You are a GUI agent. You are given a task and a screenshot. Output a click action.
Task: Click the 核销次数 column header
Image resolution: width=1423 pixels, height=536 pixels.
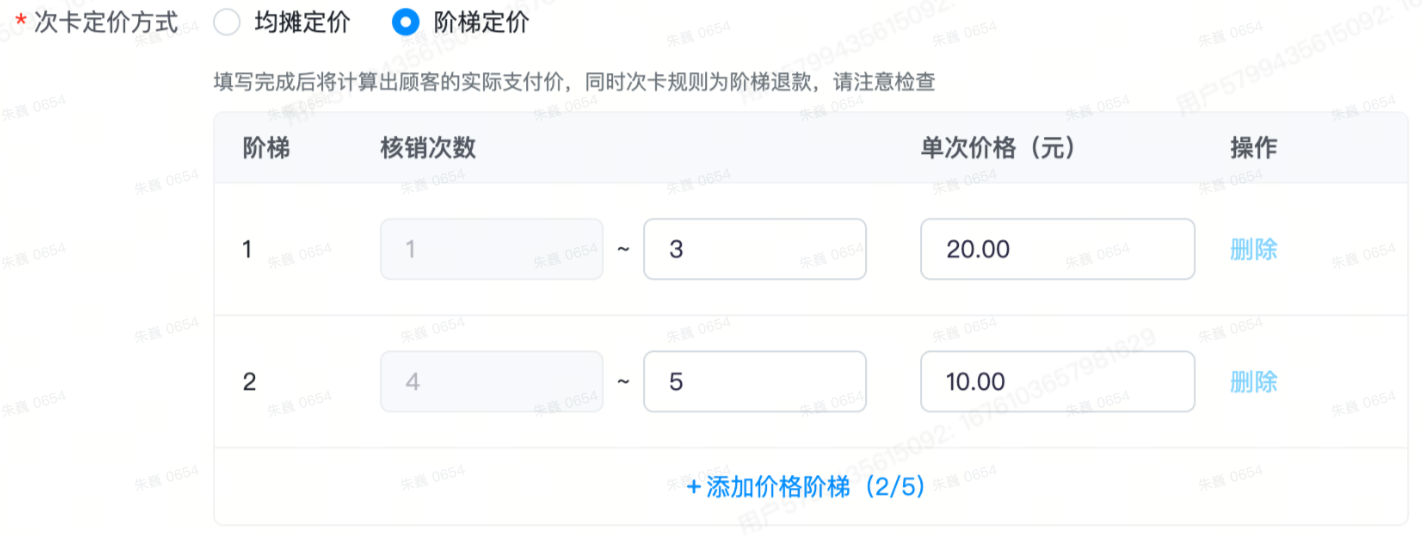point(428,148)
